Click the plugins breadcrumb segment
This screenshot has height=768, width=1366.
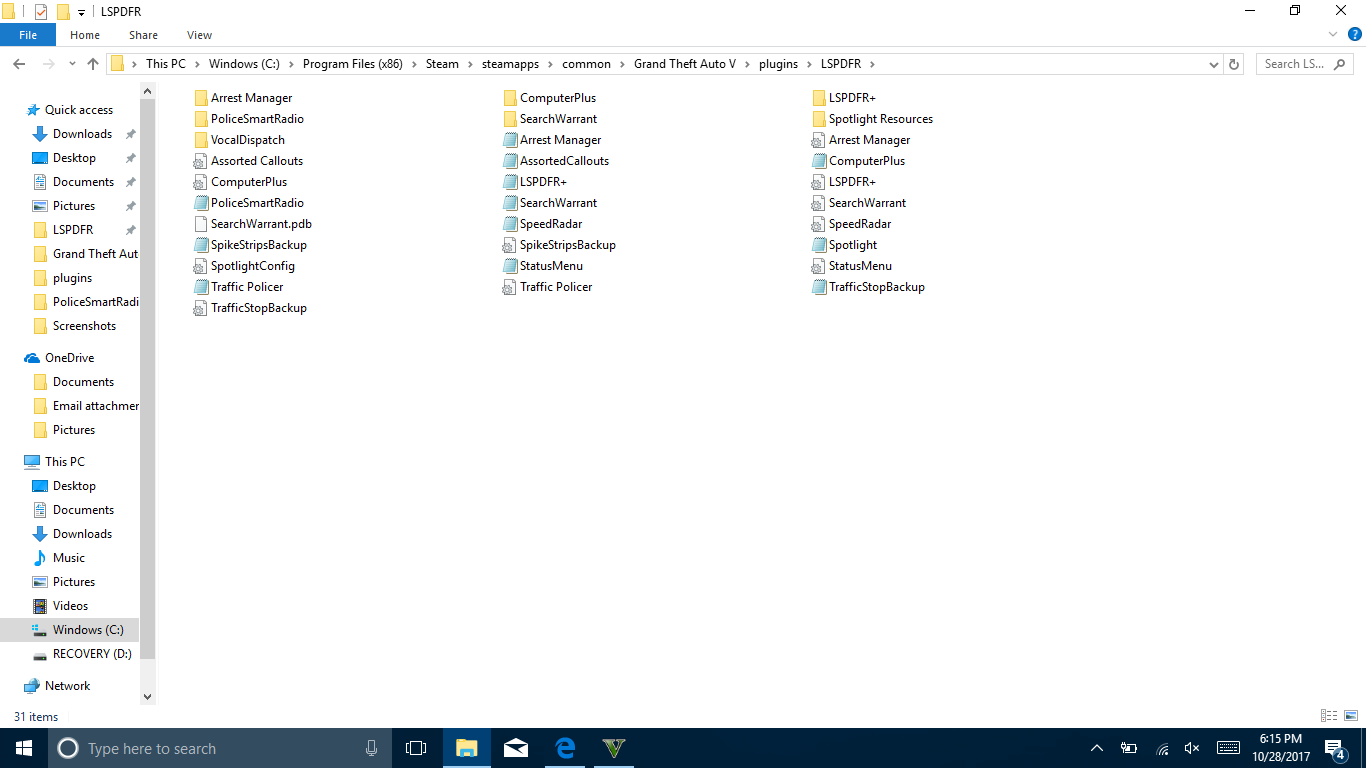point(779,64)
